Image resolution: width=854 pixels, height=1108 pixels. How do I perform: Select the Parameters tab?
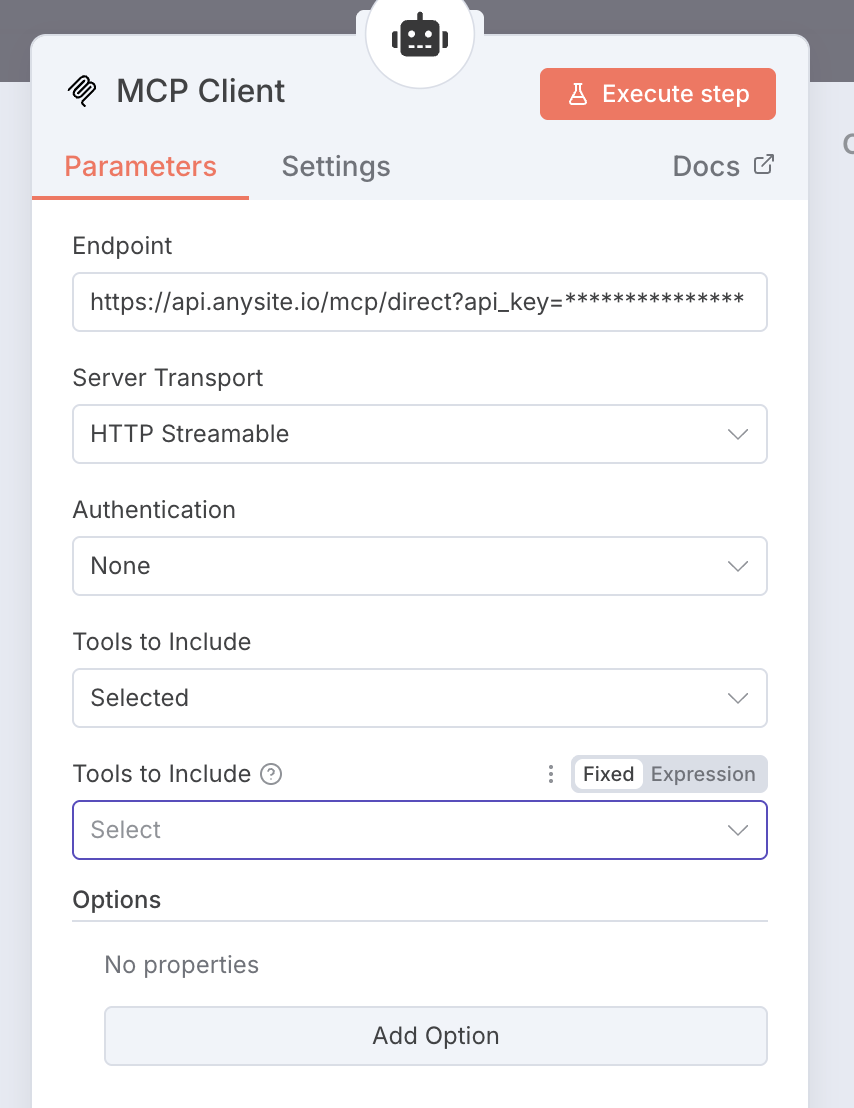point(140,166)
